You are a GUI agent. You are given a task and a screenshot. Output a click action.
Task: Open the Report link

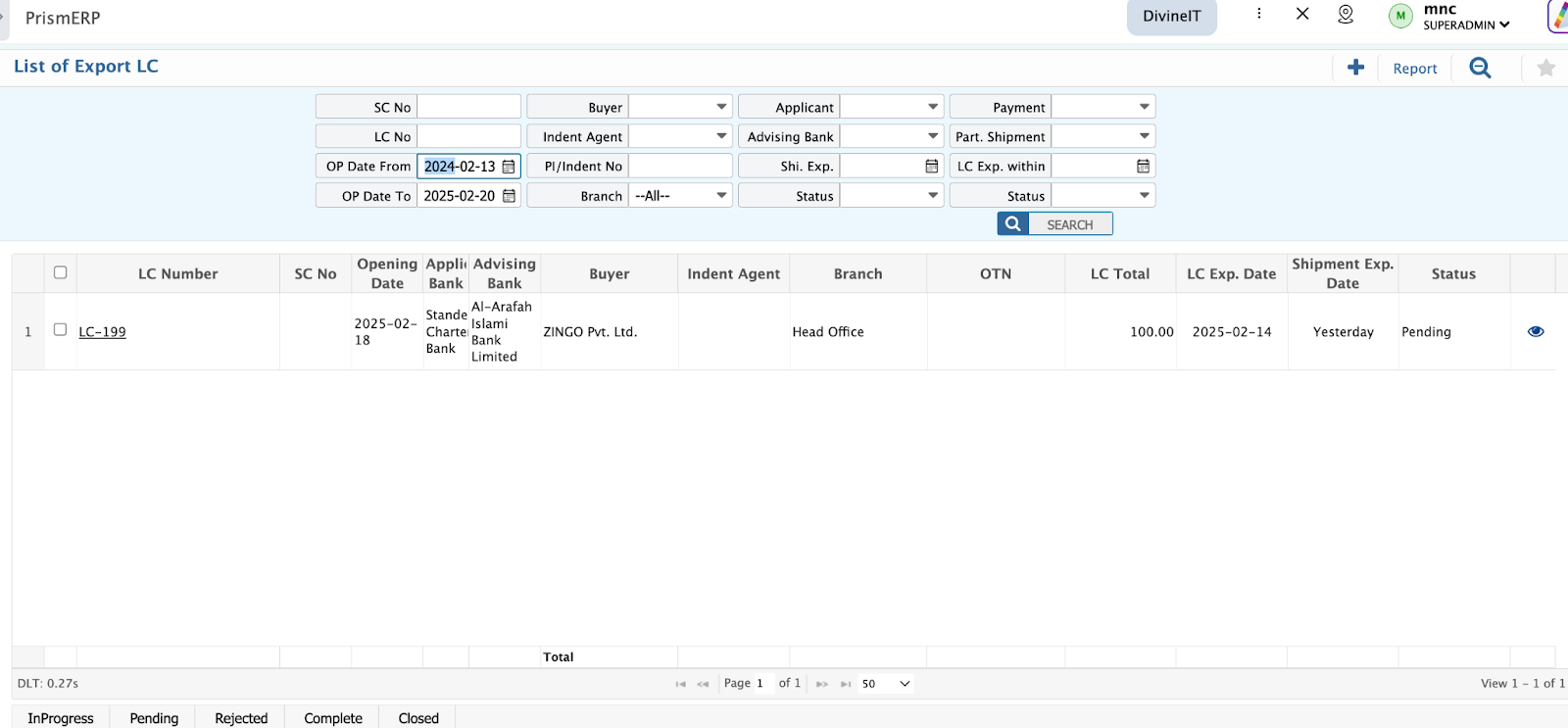coord(1415,69)
